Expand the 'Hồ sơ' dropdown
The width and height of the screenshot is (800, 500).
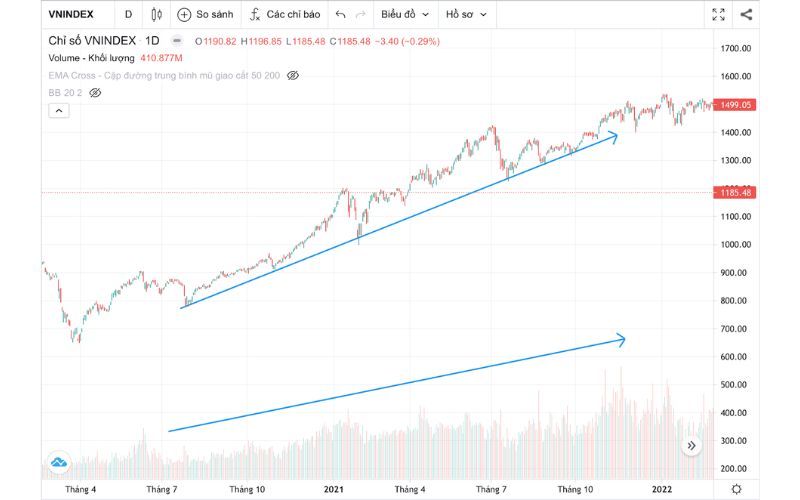467,15
